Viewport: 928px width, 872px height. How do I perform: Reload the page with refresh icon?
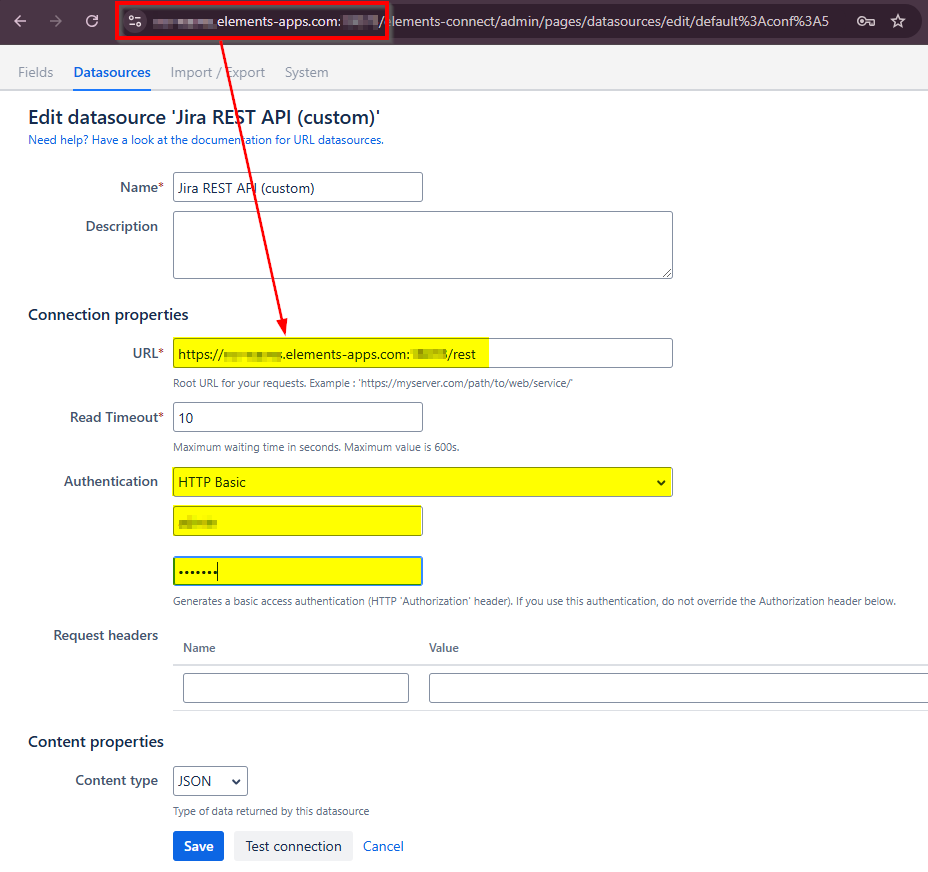click(x=92, y=21)
